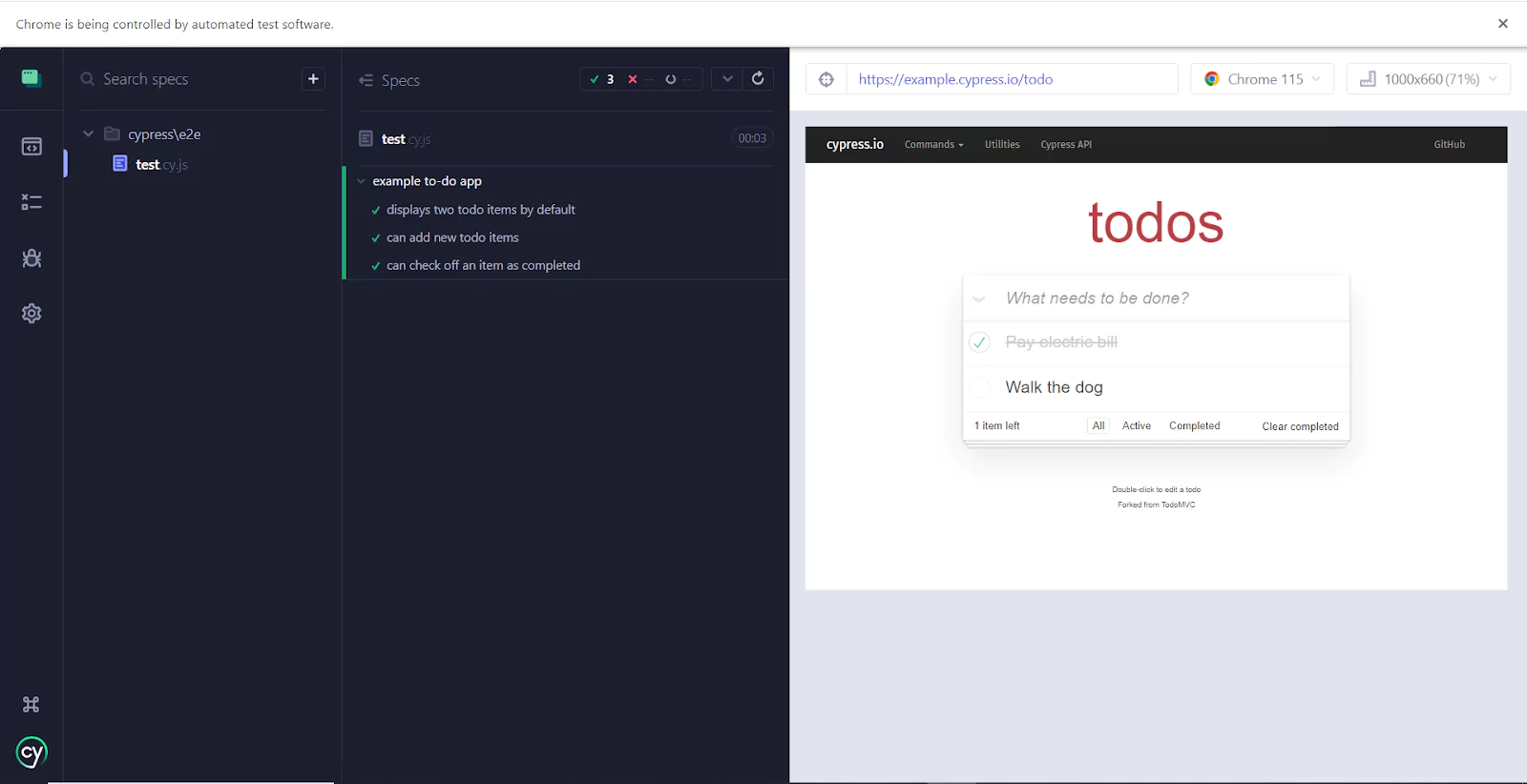Select the Completed filter
This screenshot has width=1527, height=784.
coord(1194,426)
